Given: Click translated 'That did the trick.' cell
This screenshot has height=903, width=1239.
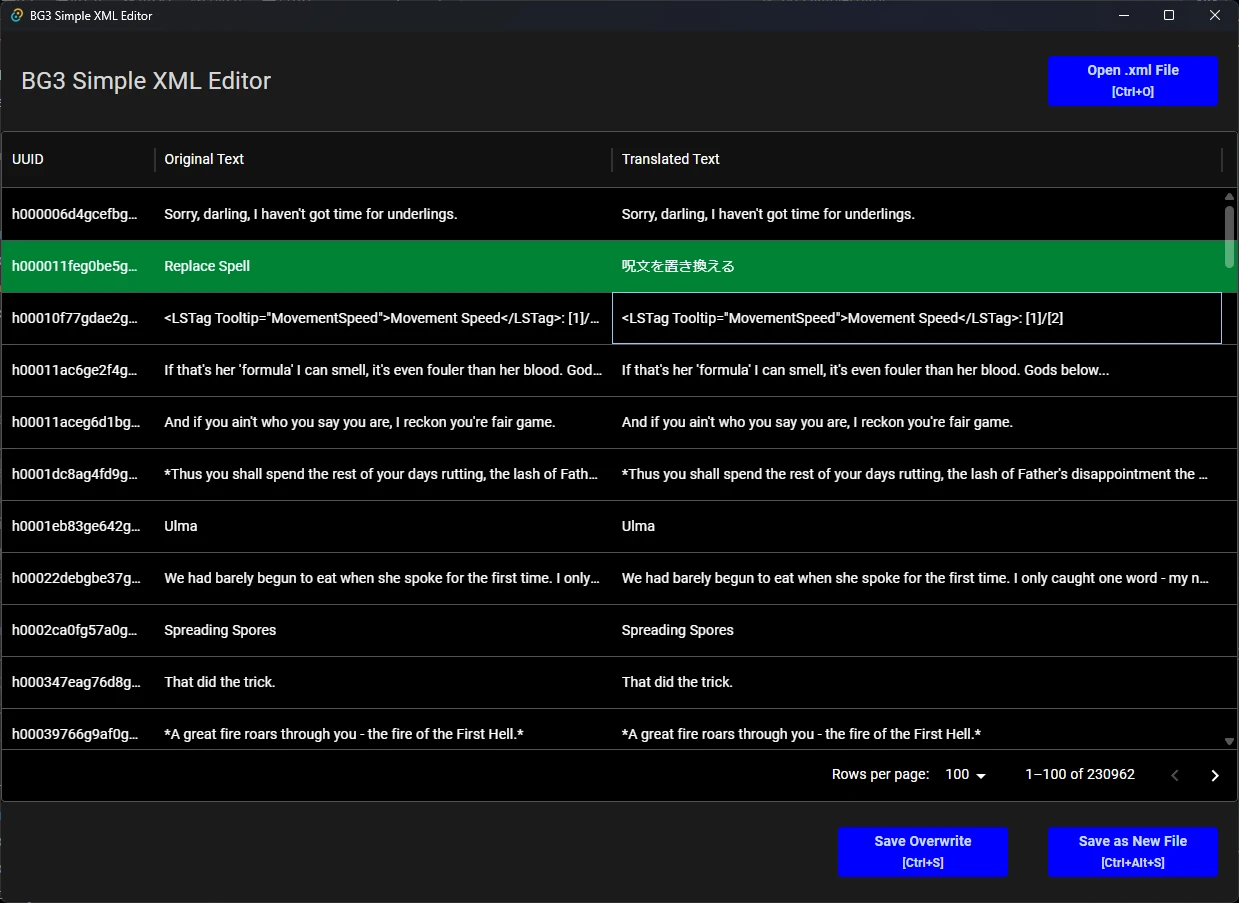Looking at the screenshot, I should click(x=916, y=682).
